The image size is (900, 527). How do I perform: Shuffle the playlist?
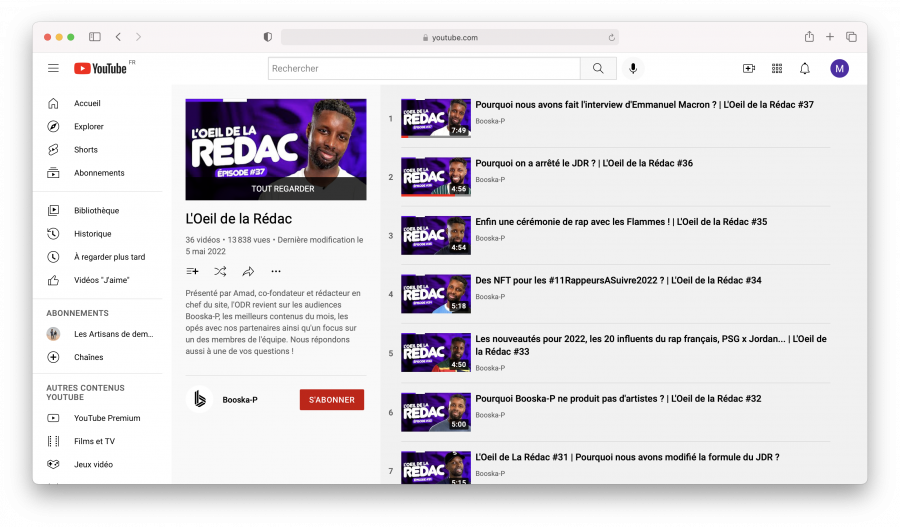220,271
